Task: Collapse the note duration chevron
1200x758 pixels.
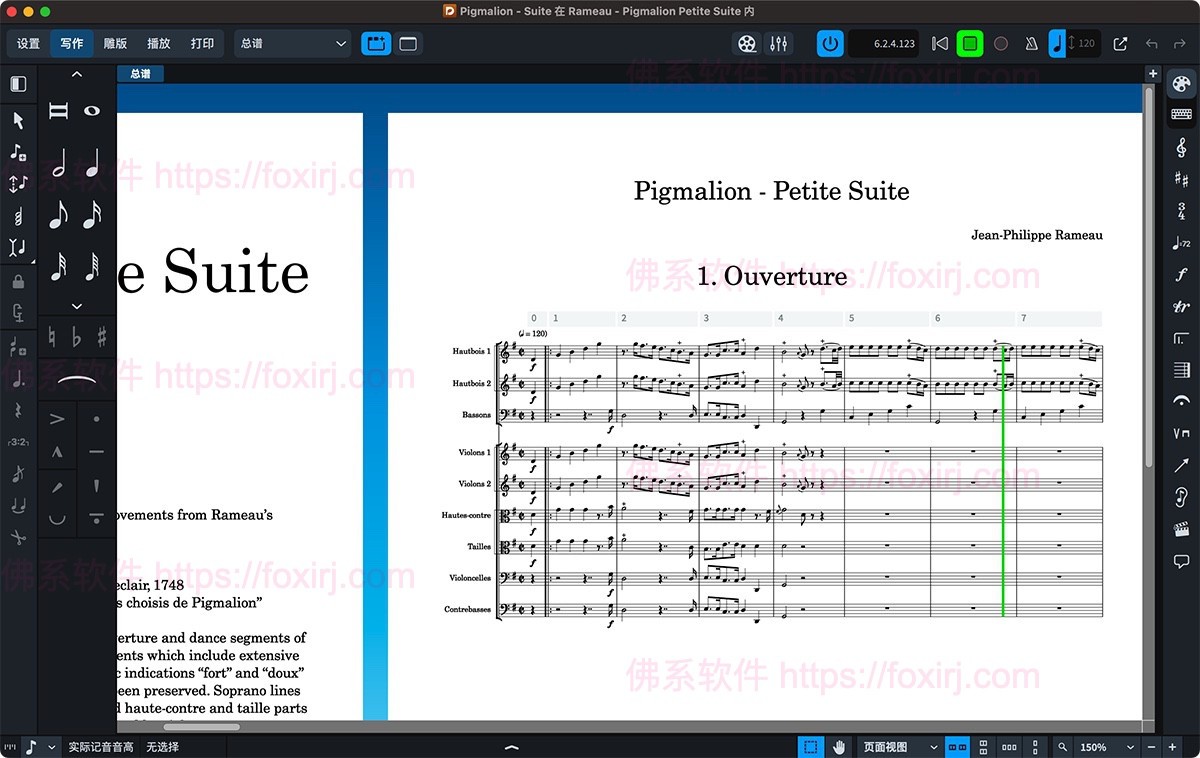Action: point(77,73)
